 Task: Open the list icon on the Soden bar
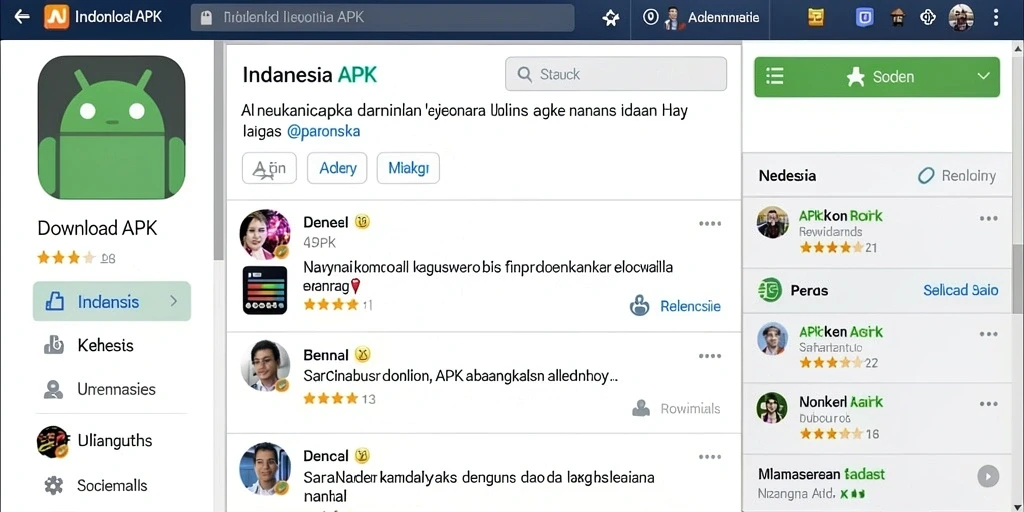775,76
